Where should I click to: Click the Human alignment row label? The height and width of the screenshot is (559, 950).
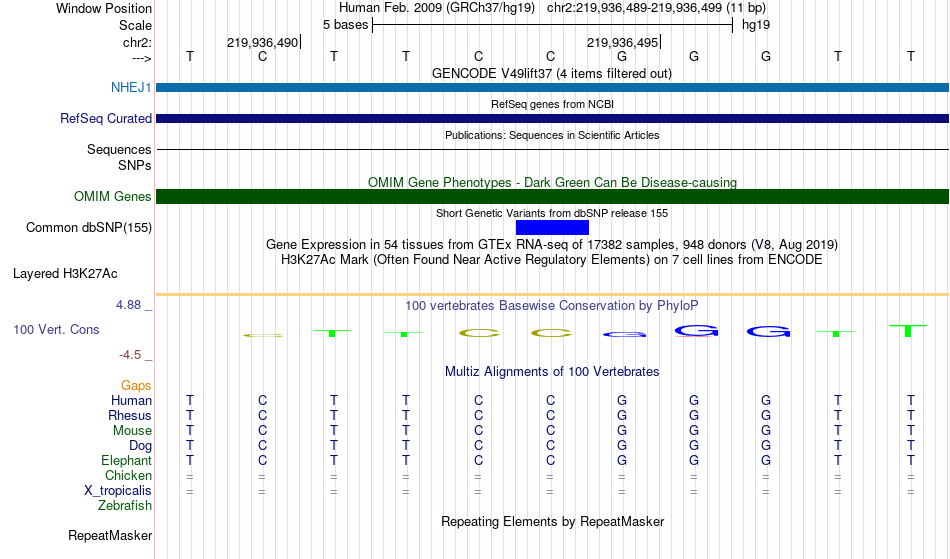[131, 400]
